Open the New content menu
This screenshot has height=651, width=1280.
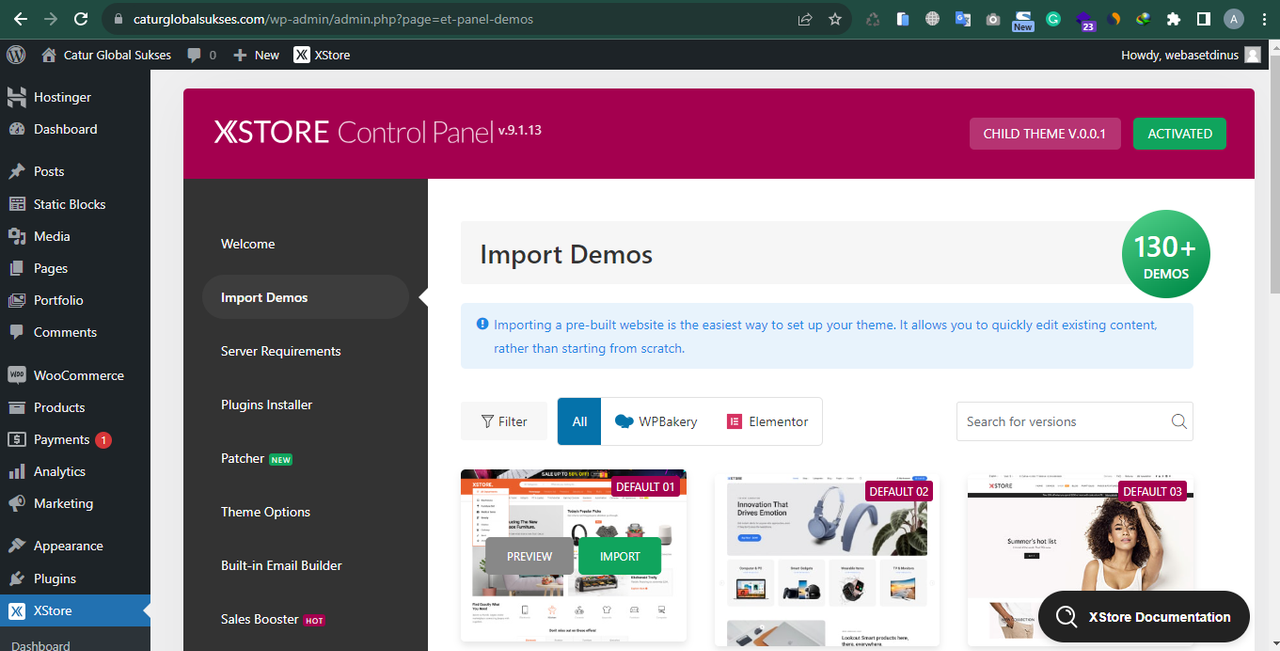256,55
